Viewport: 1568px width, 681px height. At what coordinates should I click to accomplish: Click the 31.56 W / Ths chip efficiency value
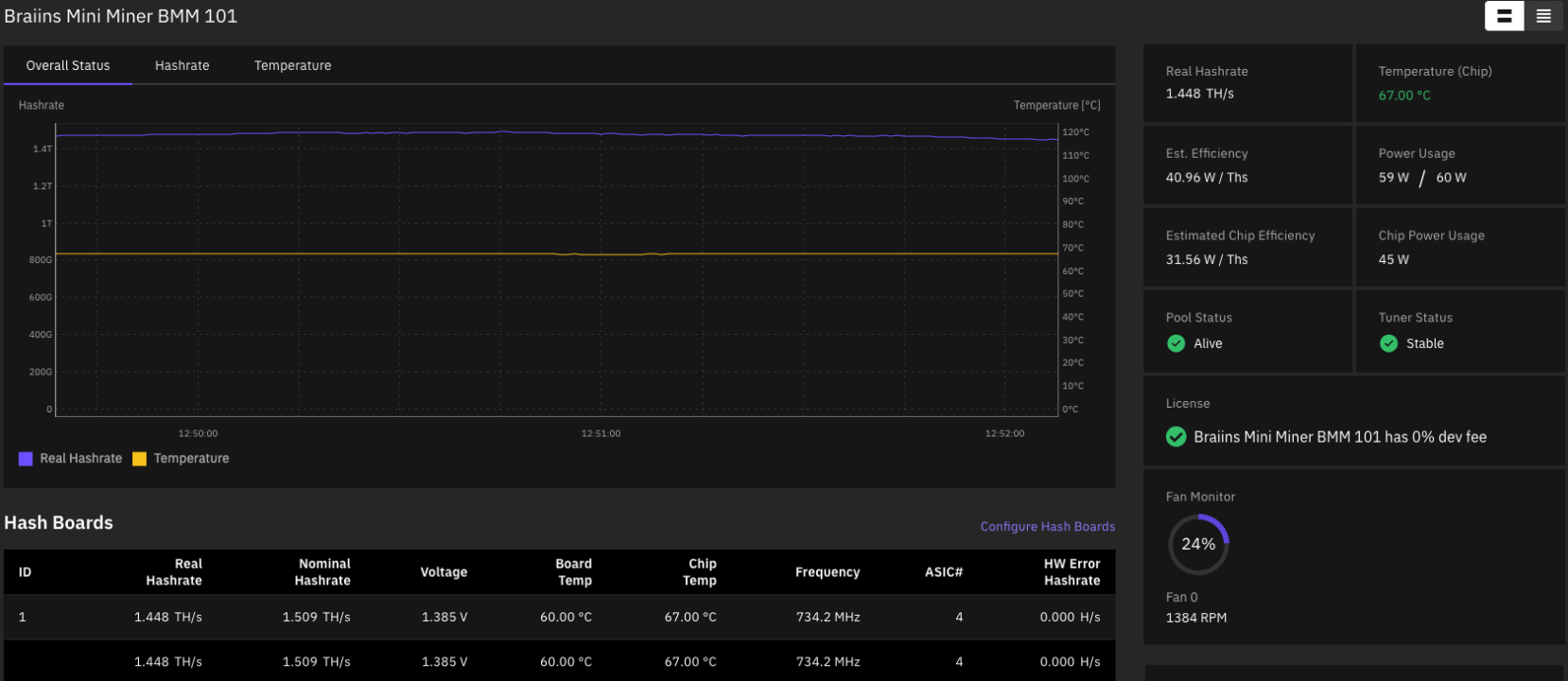pos(1207,260)
